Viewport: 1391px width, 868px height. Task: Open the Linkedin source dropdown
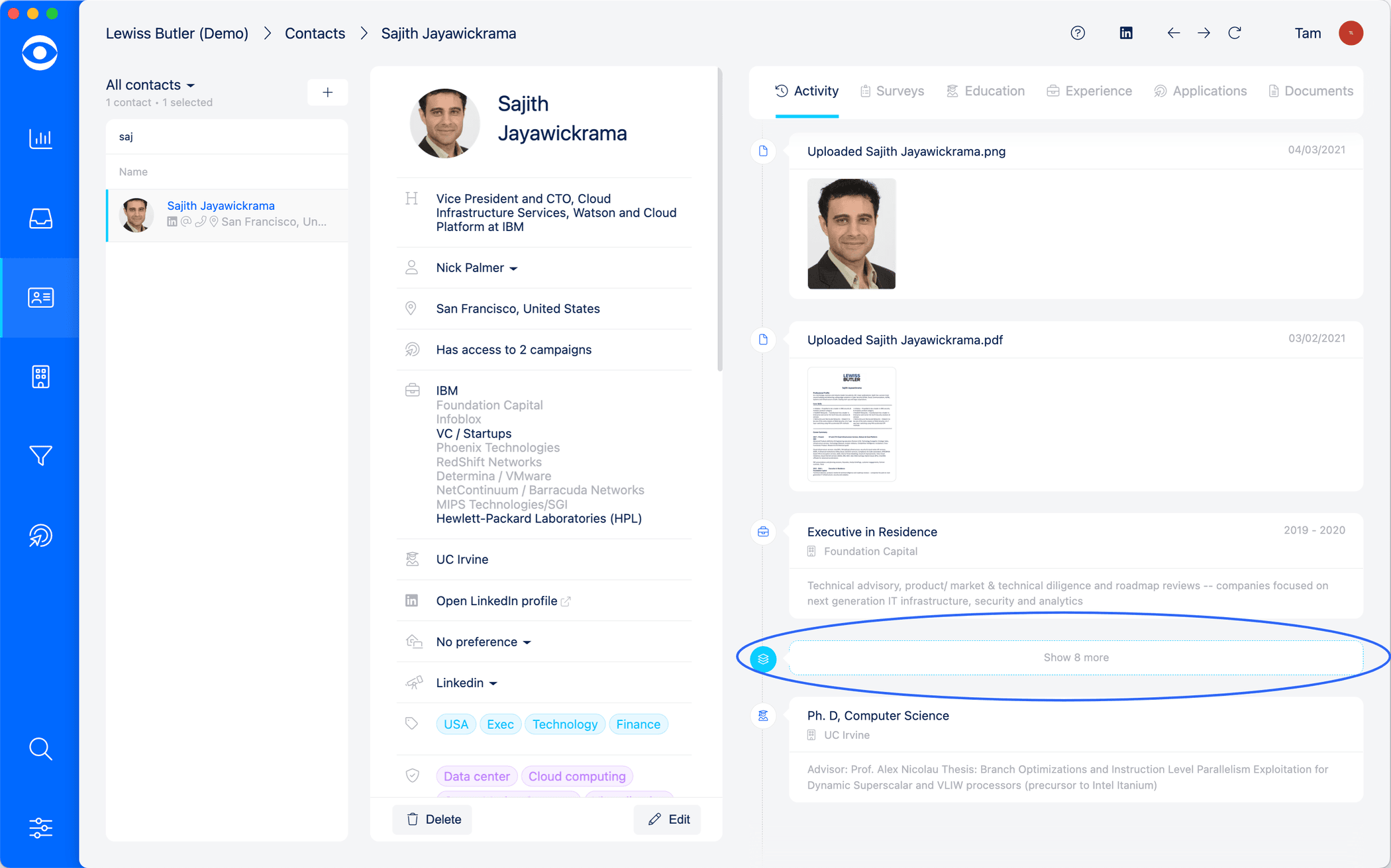[466, 683]
